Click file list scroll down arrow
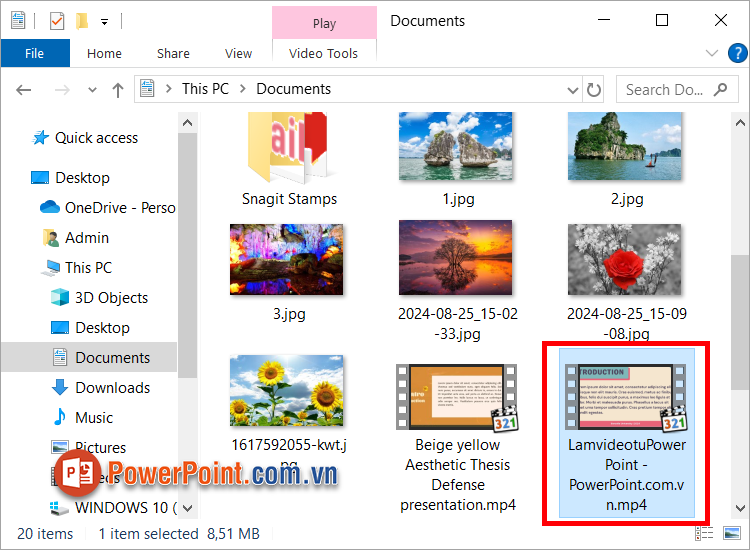The height and width of the screenshot is (550, 750). pos(739,508)
